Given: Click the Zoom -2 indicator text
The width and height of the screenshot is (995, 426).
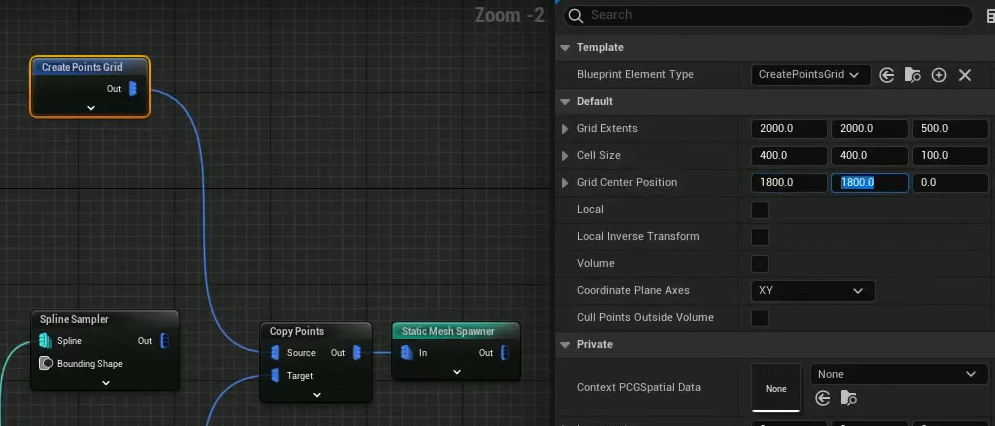Looking at the screenshot, I should (x=510, y=15).
